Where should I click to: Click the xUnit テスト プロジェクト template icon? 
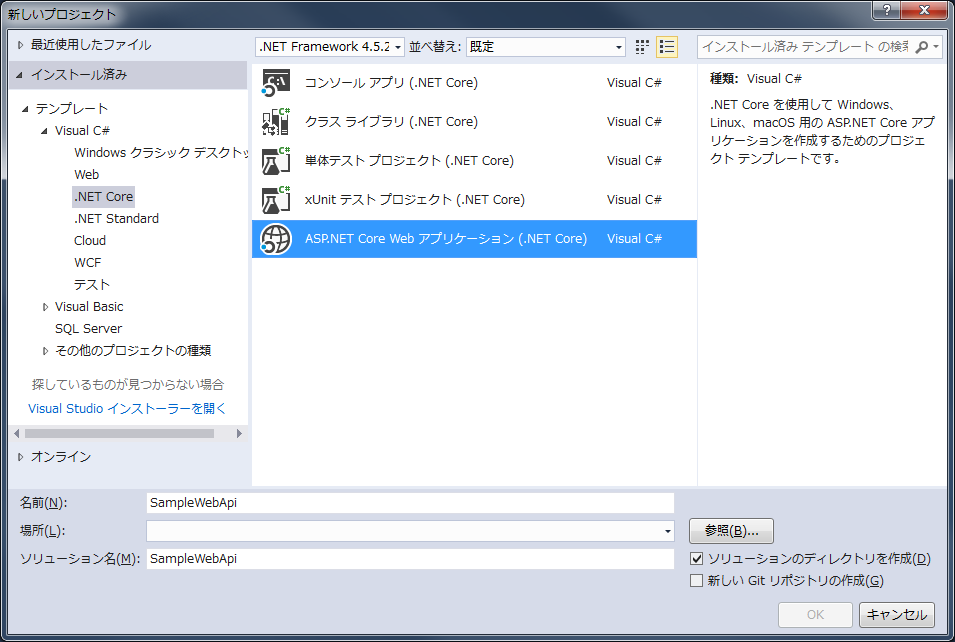click(276, 200)
